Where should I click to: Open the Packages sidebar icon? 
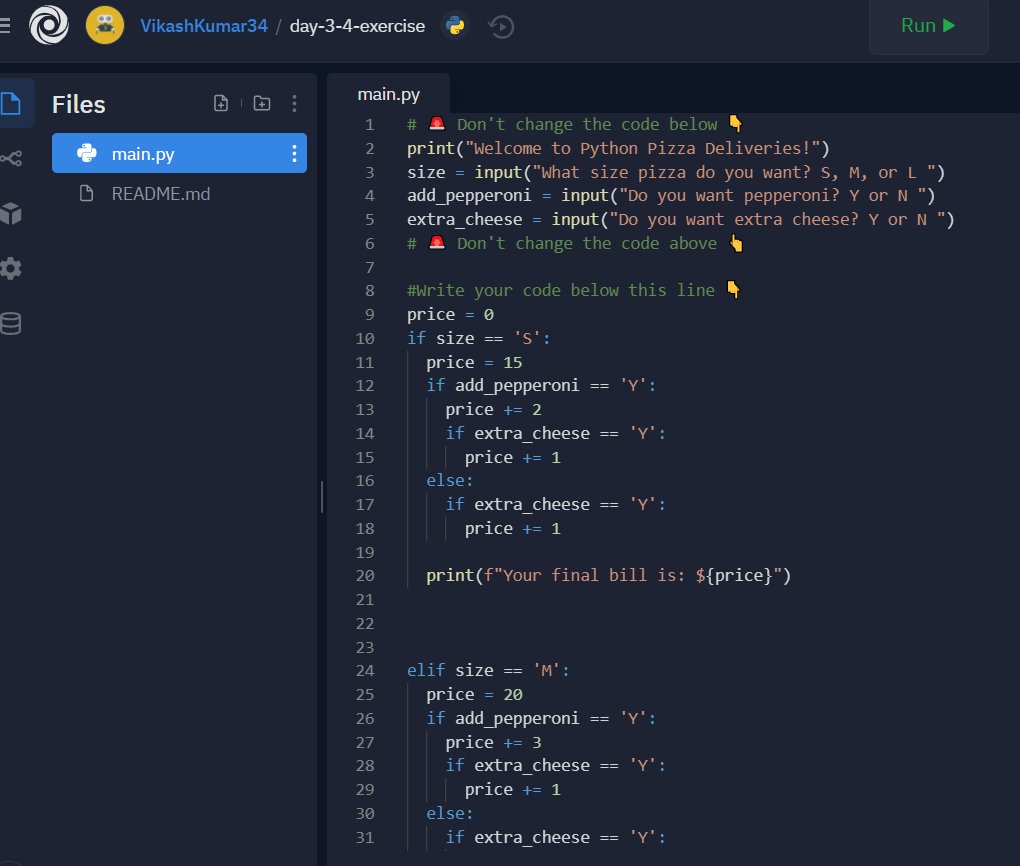click(x=11, y=213)
